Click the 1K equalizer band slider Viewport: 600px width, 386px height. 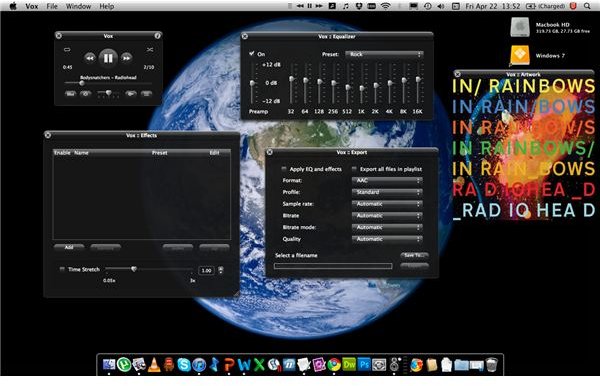pyautogui.click(x=361, y=83)
